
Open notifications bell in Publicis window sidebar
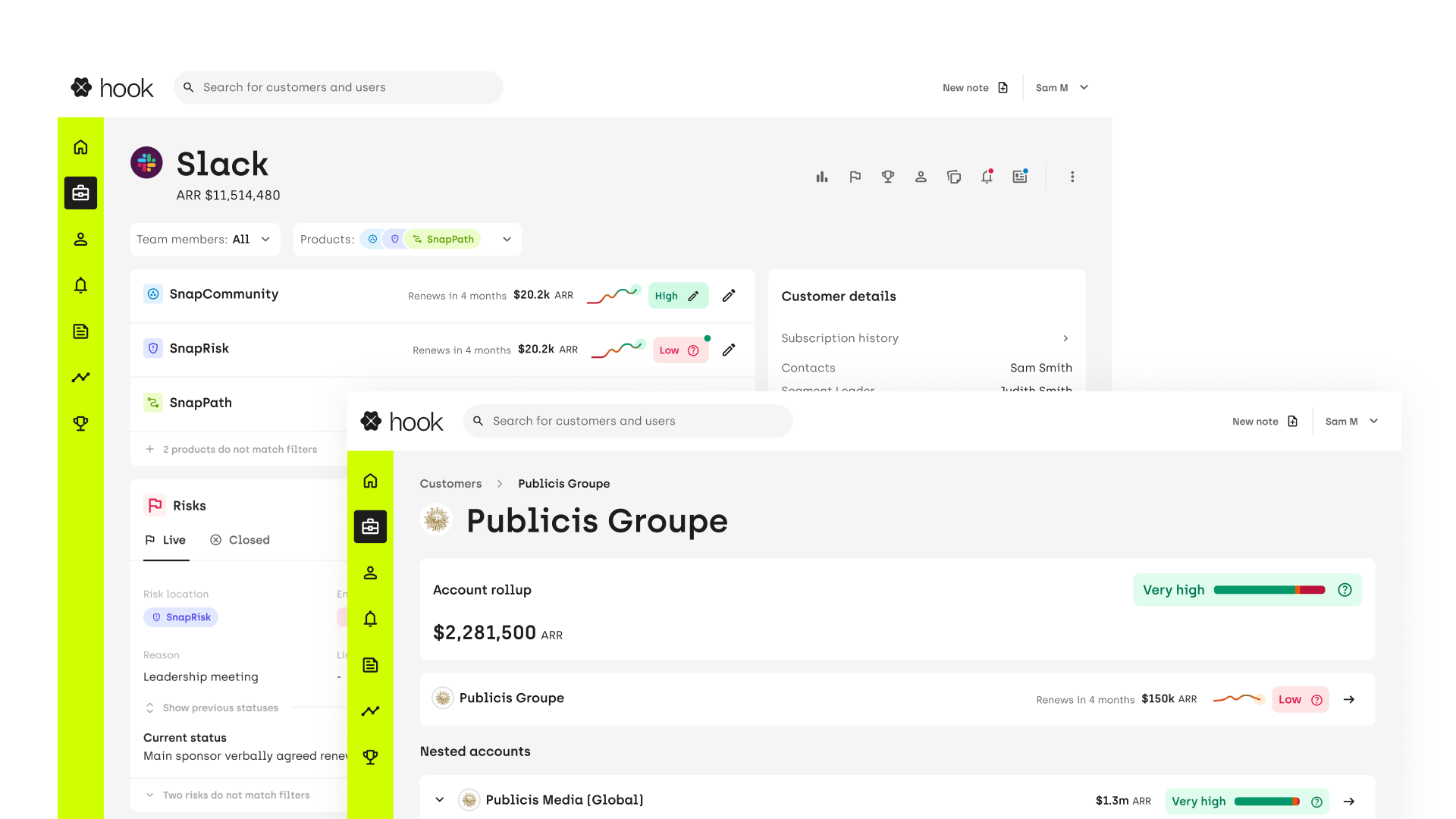370,619
